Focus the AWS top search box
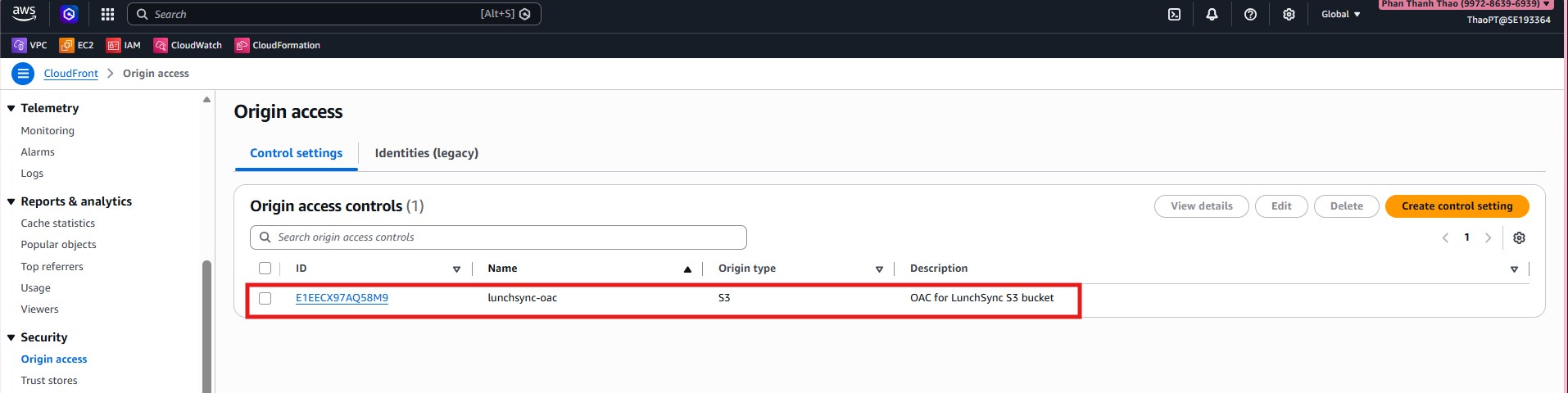 (334, 14)
